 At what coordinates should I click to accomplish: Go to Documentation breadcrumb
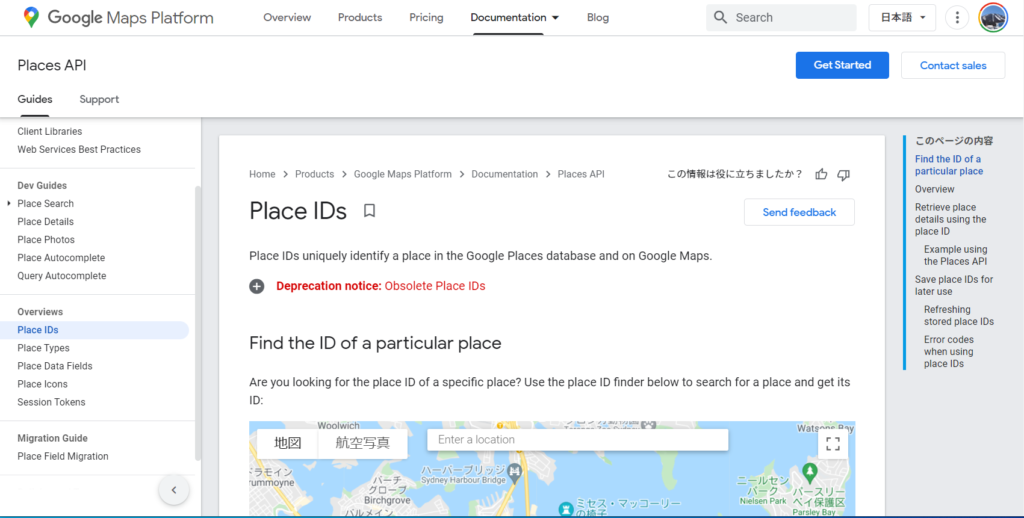[505, 174]
